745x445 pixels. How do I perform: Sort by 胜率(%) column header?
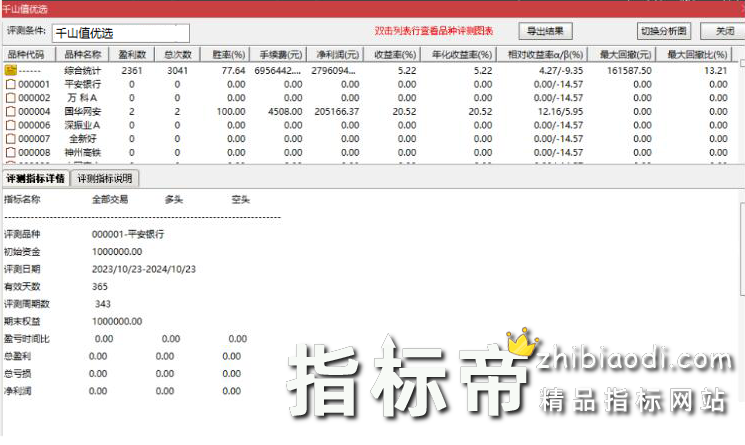coord(224,55)
